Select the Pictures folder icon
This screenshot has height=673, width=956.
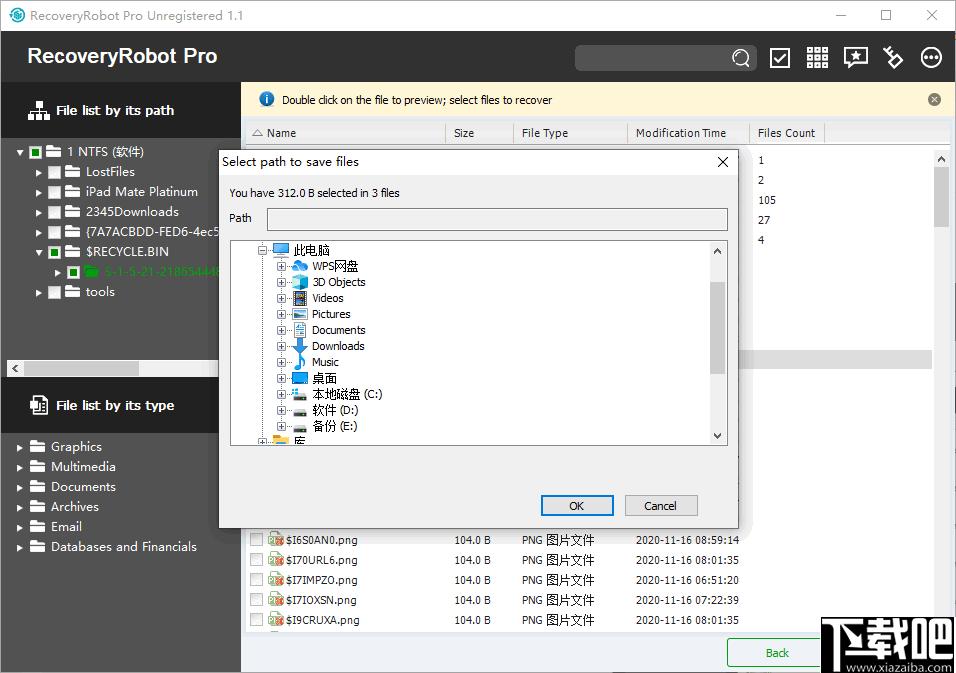(300, 314)
